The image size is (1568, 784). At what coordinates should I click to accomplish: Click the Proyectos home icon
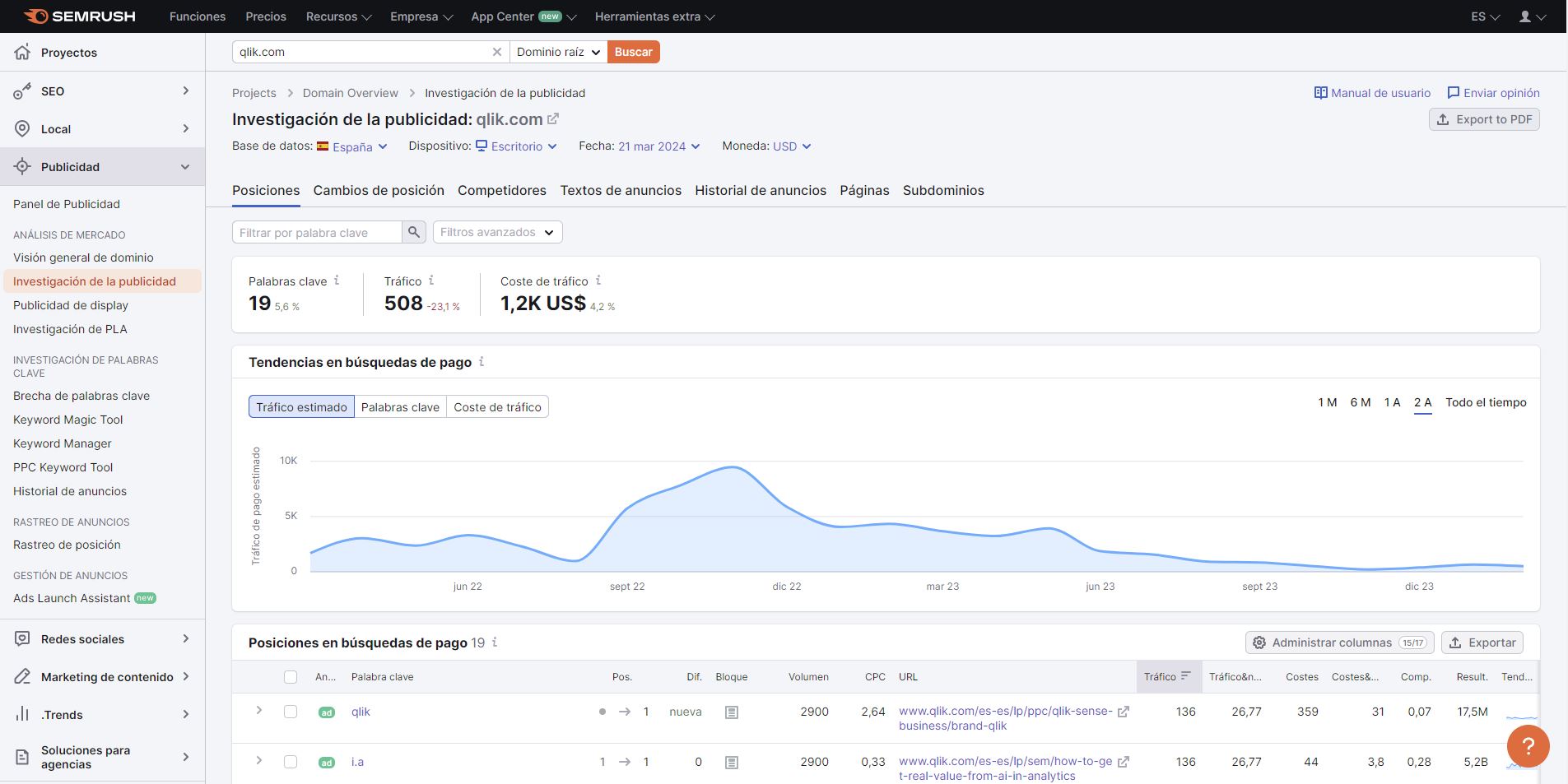[x=23, y=52]
